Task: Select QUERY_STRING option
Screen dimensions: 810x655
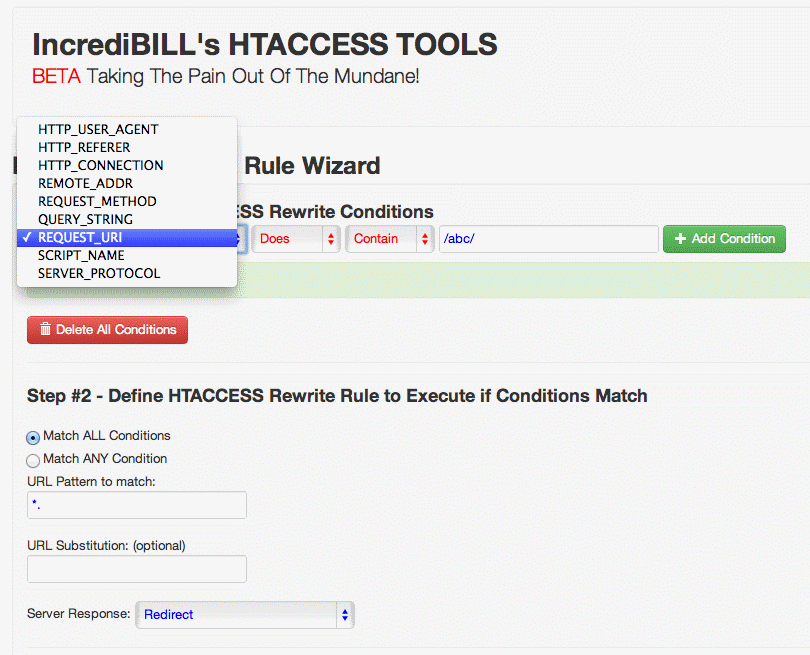Action: pos(85,219)
